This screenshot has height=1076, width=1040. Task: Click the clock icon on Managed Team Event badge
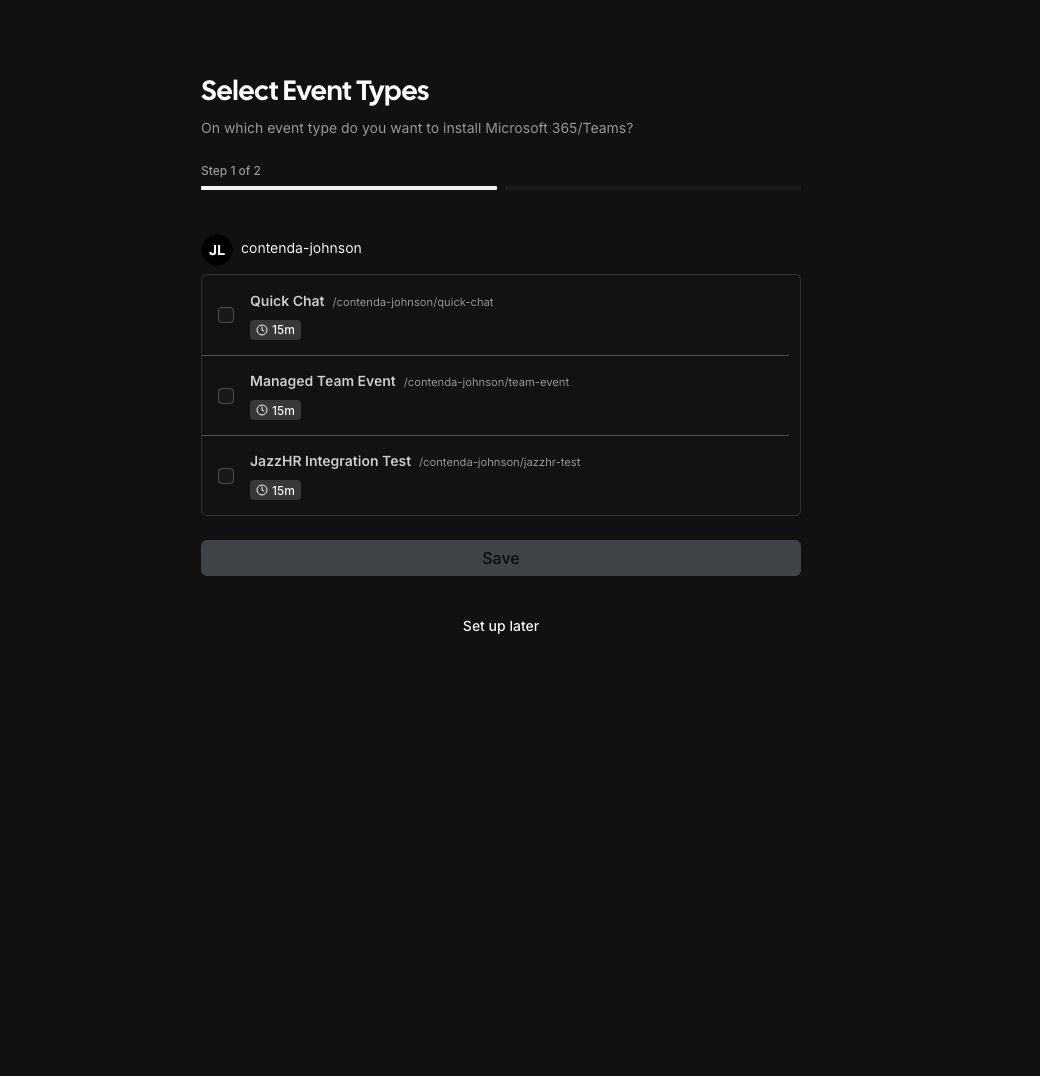click(x=262, y=410)
